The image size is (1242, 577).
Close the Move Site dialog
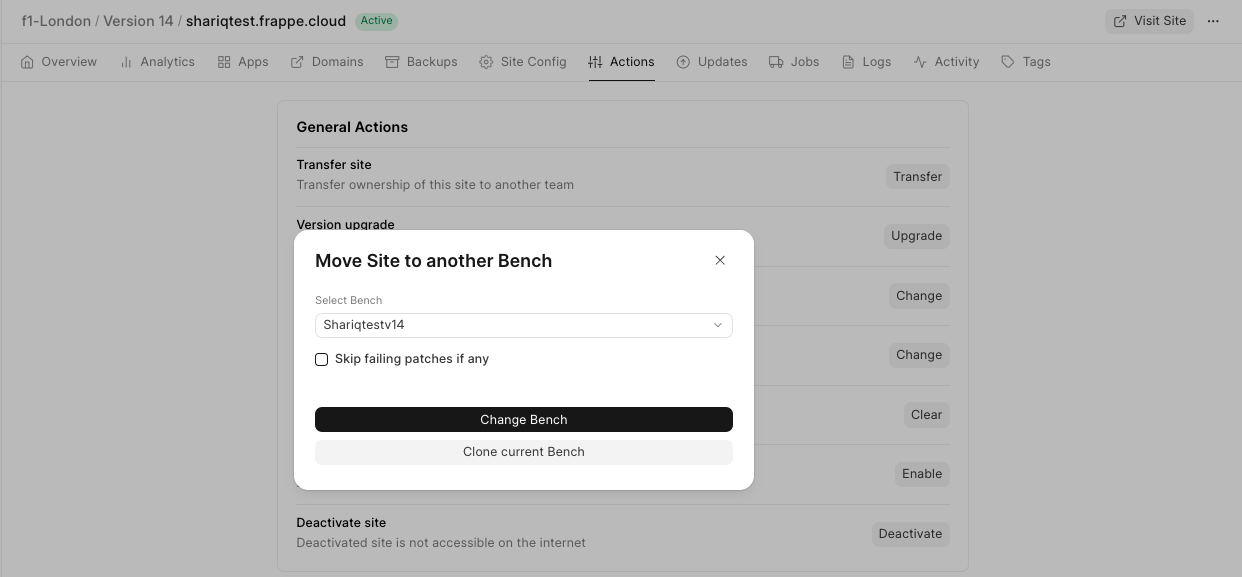(x=720, y=260)
